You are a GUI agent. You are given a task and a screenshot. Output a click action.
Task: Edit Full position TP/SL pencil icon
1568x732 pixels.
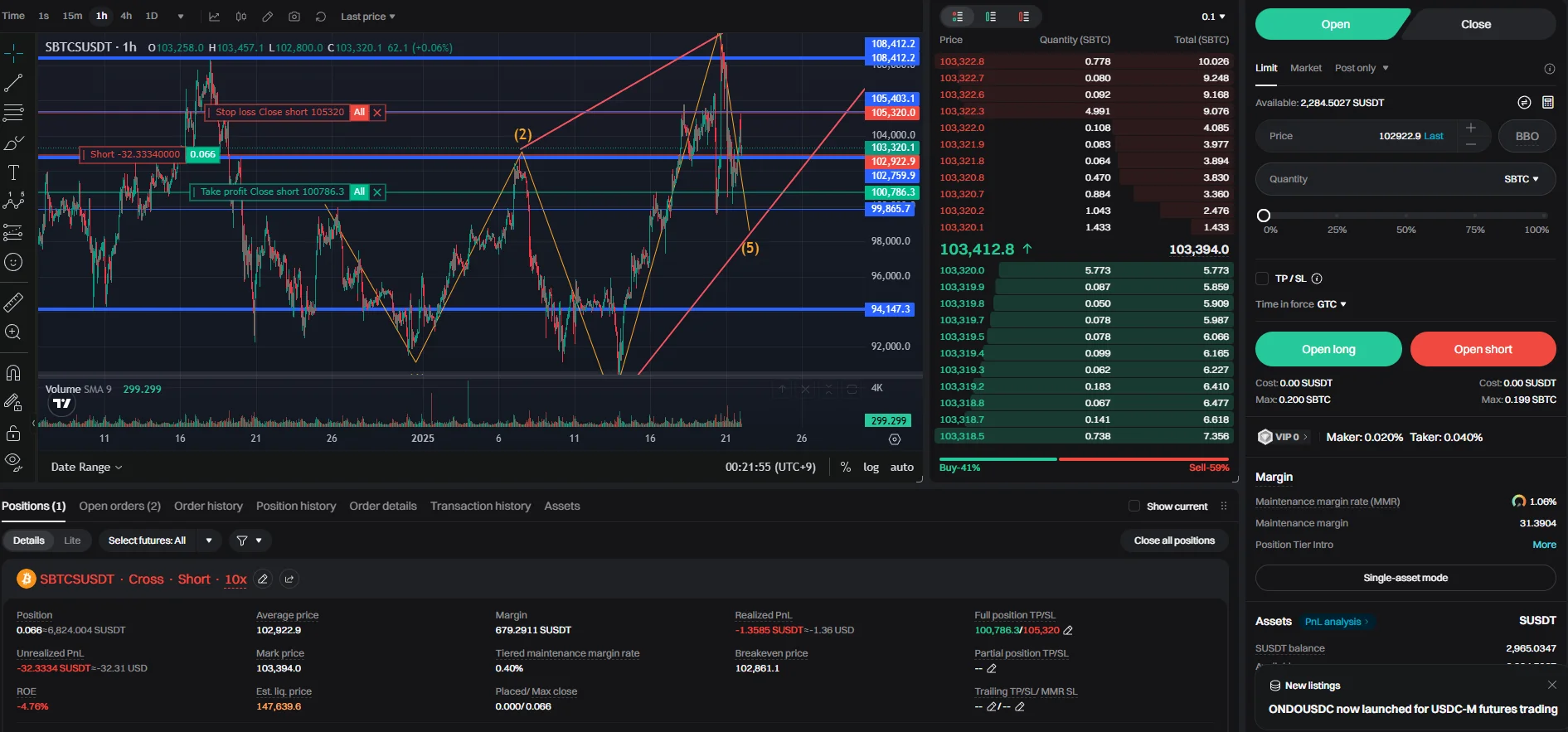tap(1068, 631)
